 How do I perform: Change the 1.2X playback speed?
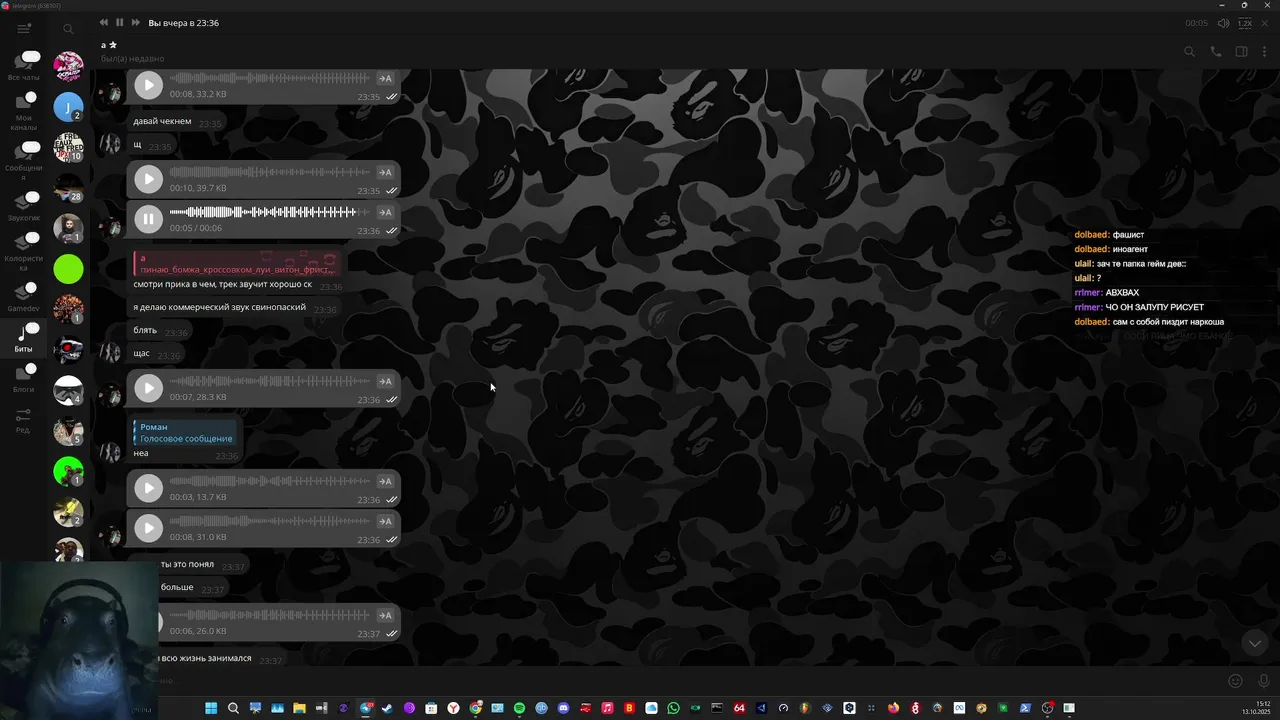(1245, 23)
